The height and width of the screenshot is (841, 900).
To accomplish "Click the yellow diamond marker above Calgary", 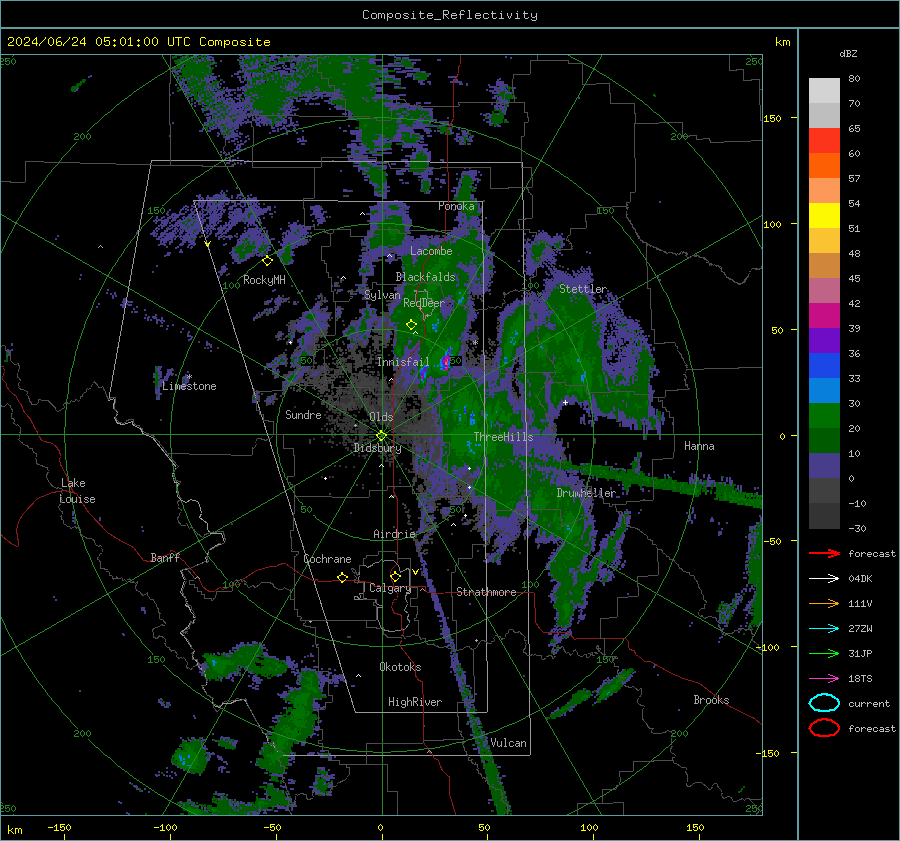I will [395, 576].
